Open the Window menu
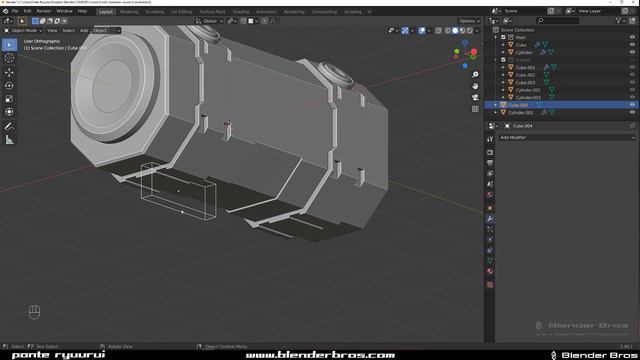The width and height of the screenshot is (640, 360). 64,11
